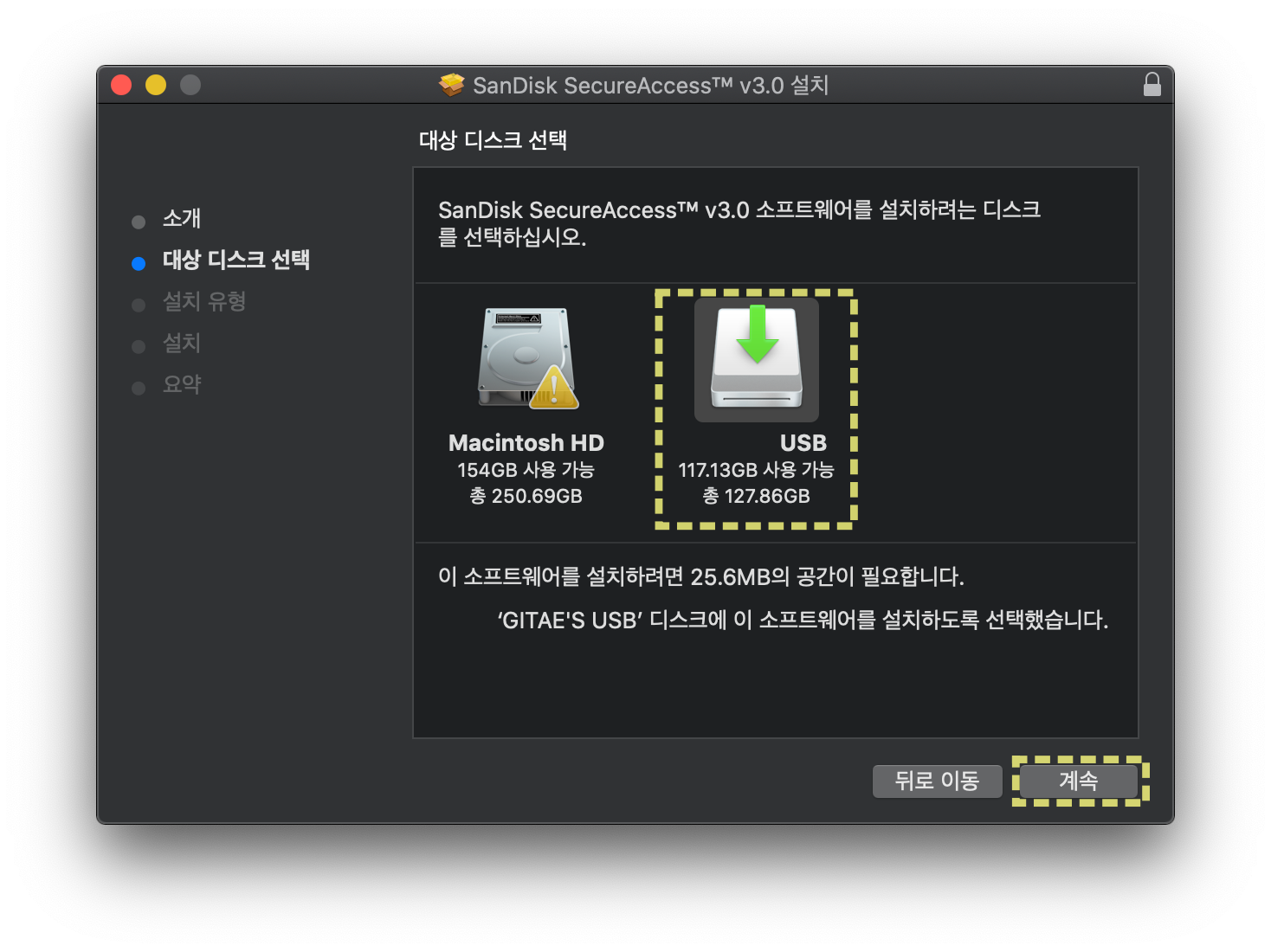Click the 154GB 사용 가능 text
This screenshot has width=1271, height=952.
pos(526,470)
